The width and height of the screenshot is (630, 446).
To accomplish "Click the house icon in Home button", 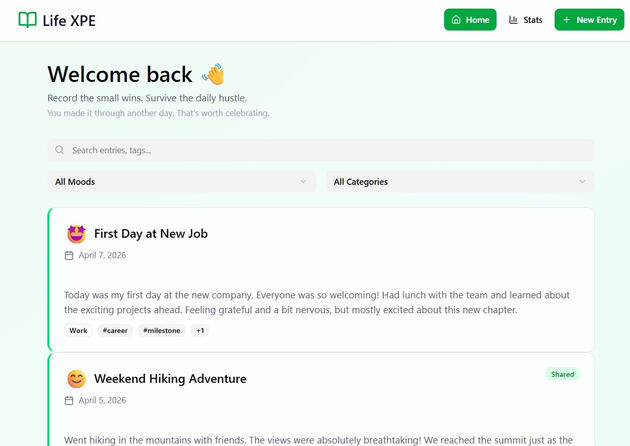I will pyautogui.click(x=456, y=20).
